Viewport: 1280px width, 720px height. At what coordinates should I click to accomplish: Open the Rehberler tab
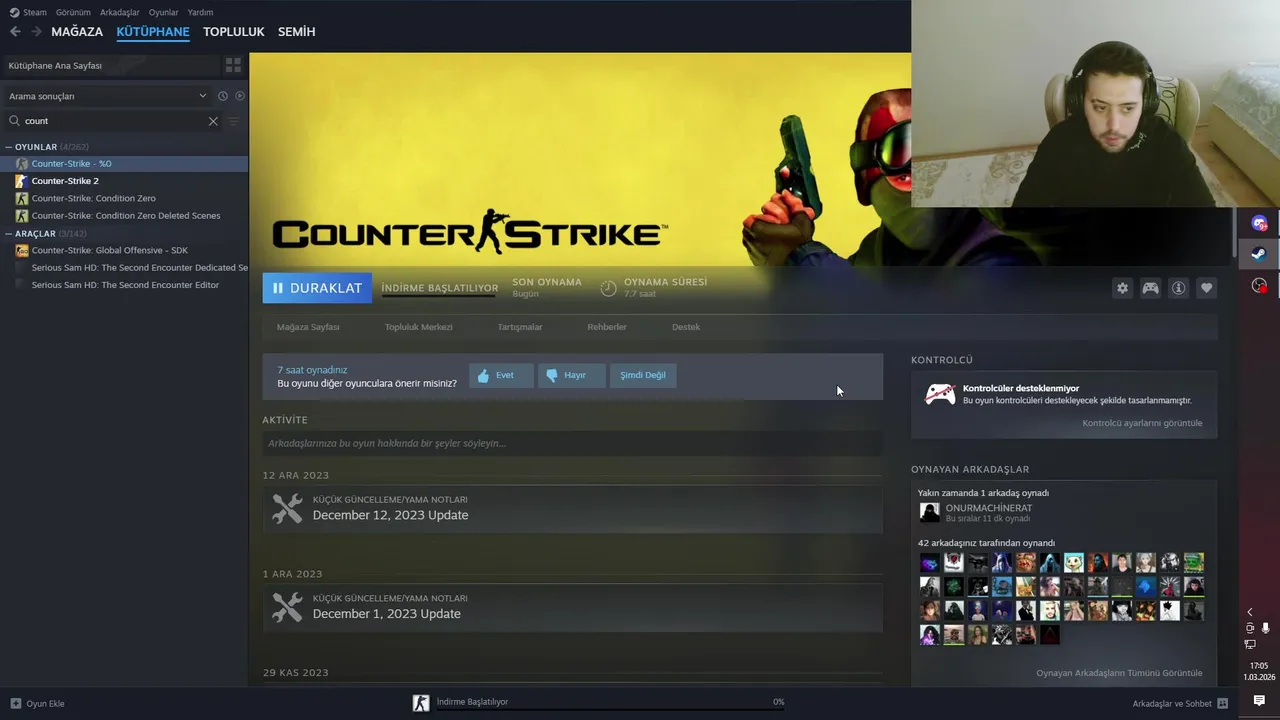(x=607, y=327)
